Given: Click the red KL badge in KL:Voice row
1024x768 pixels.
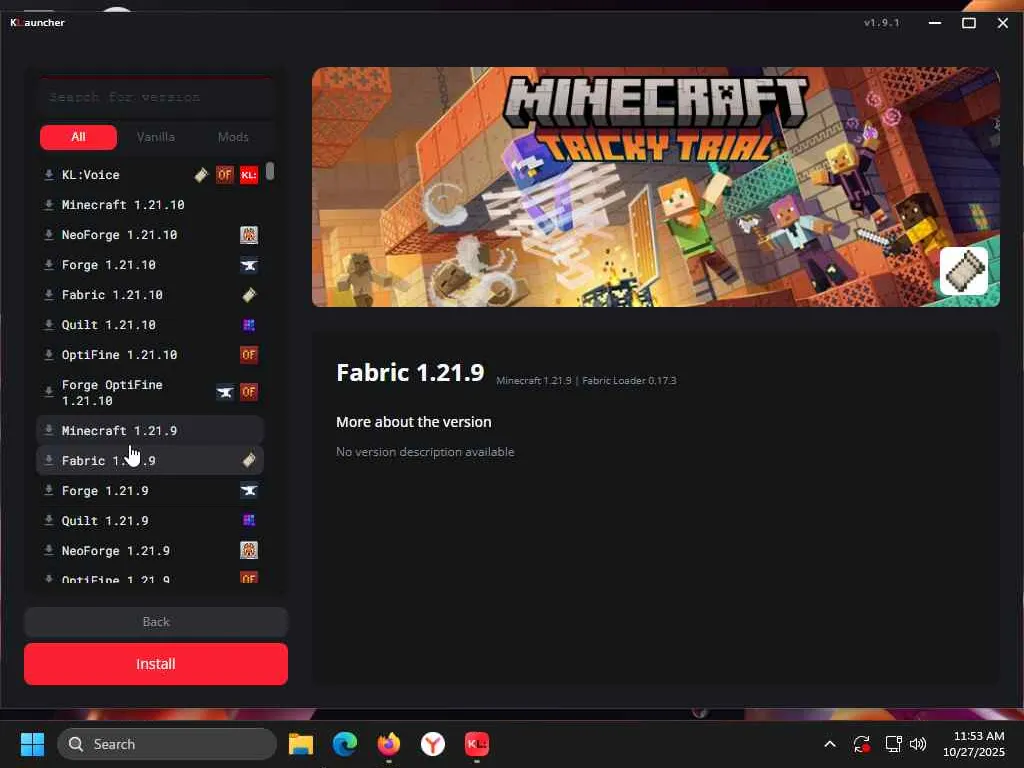Looking at the screenshot, I should coord(249,174).
